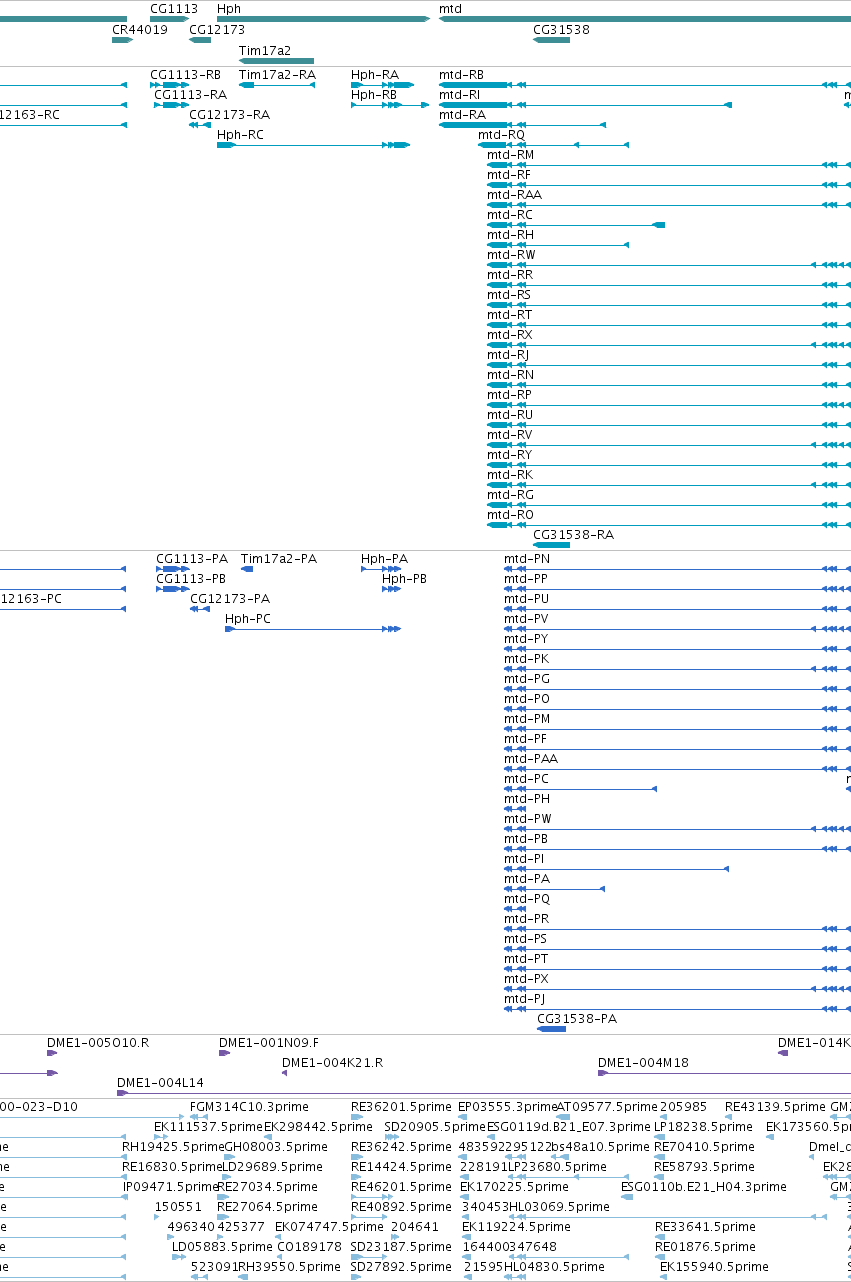Click transcript label CG12173-RA

(229, 115)
